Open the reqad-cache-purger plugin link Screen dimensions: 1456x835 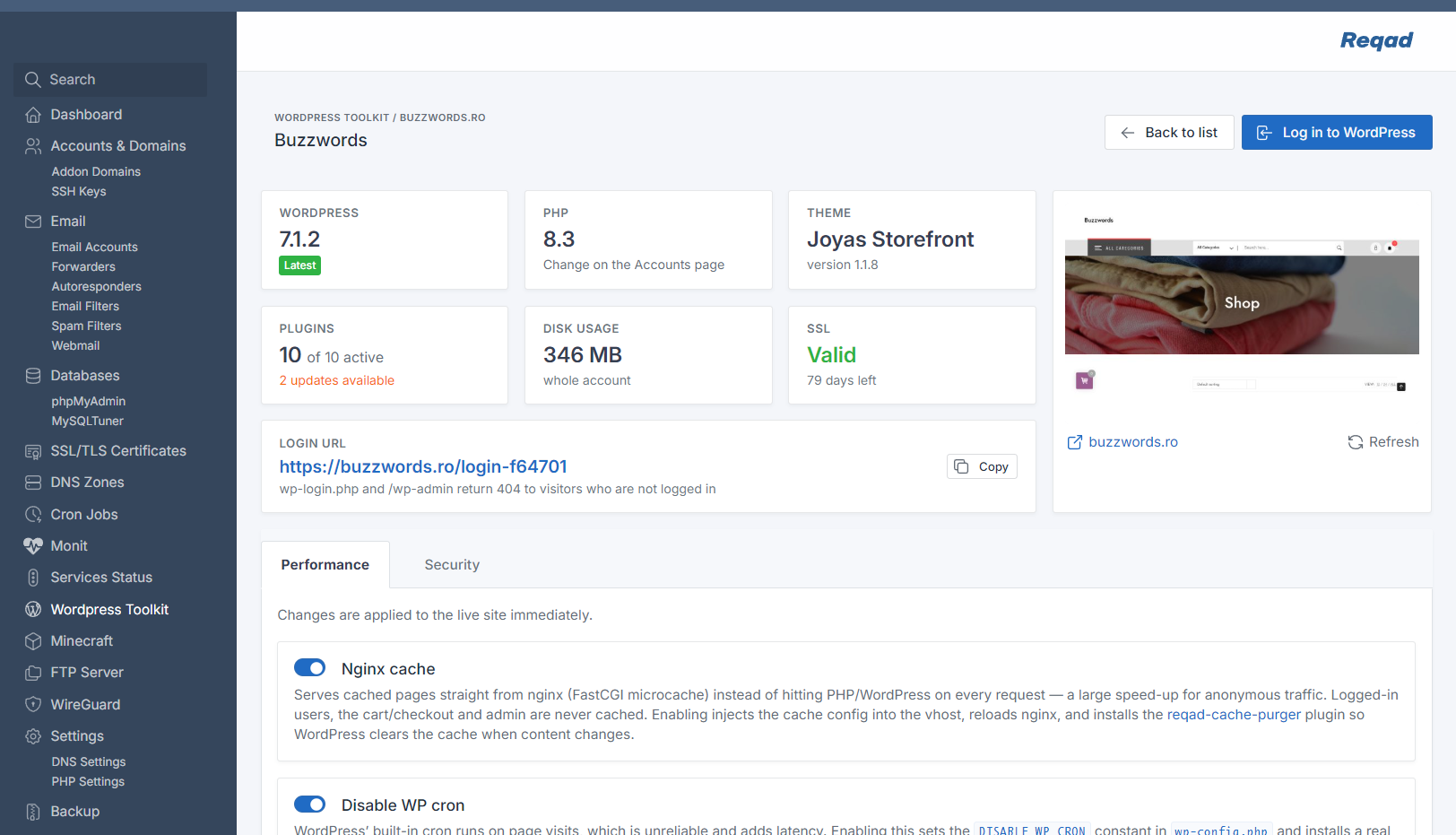1234,715
